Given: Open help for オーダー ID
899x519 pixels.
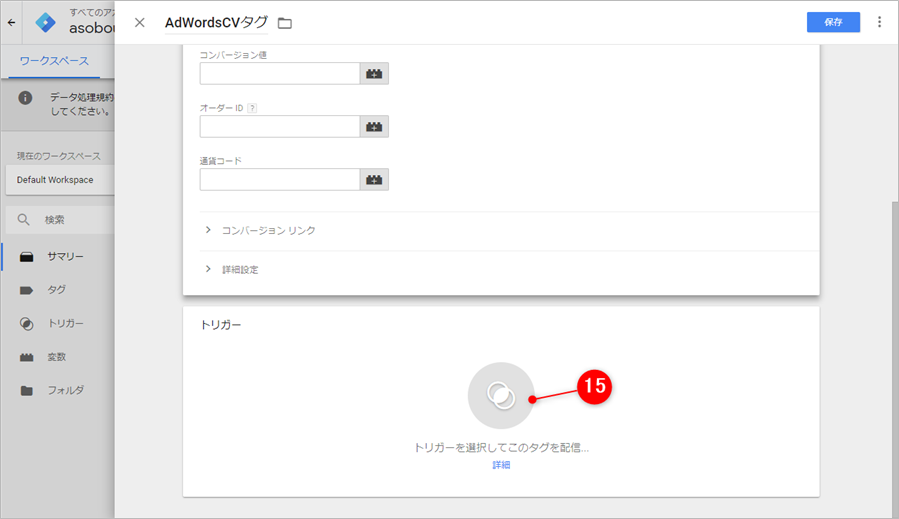Looking at the screenshot, I should (x=252, y=108).
